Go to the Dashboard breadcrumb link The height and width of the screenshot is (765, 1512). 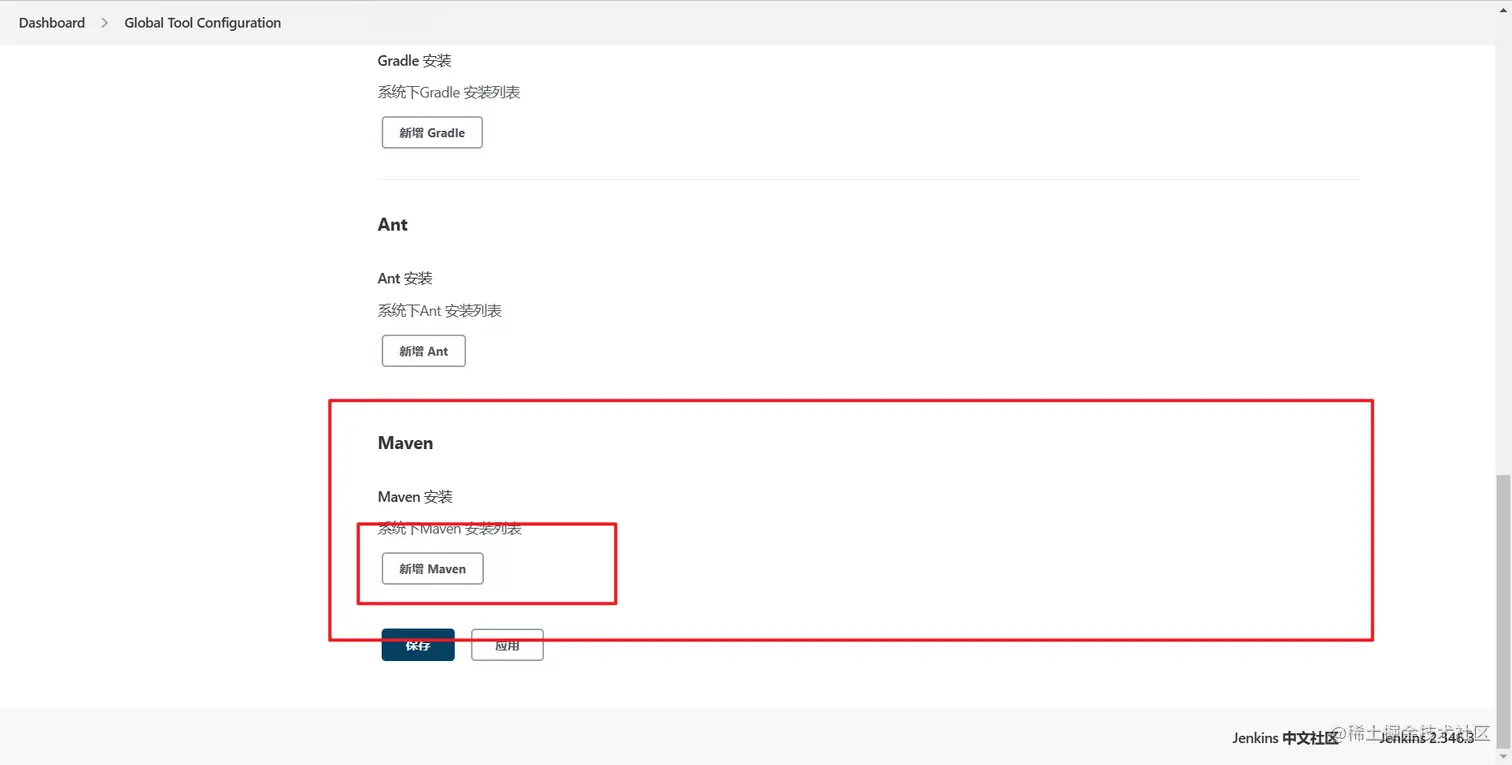pos(52,22)
